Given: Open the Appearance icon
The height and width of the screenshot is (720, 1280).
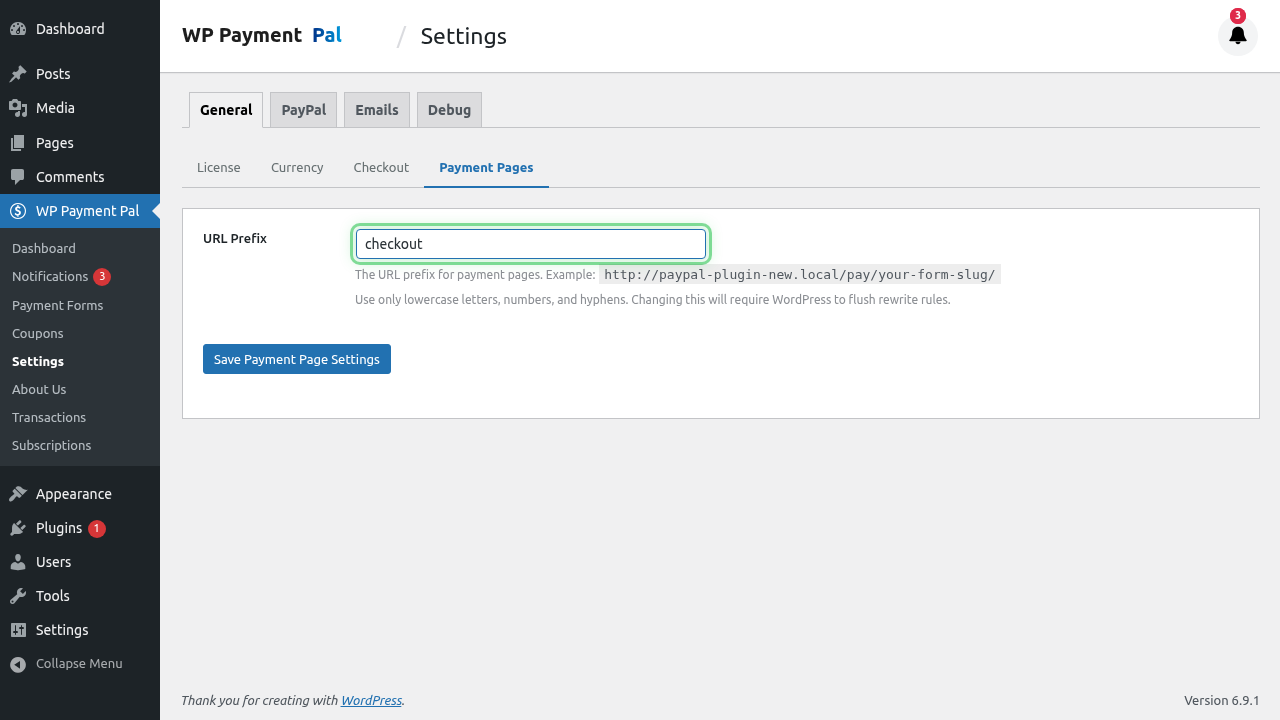Looking at the screenshot, I should pyautogui.click(x=18, y=493).
